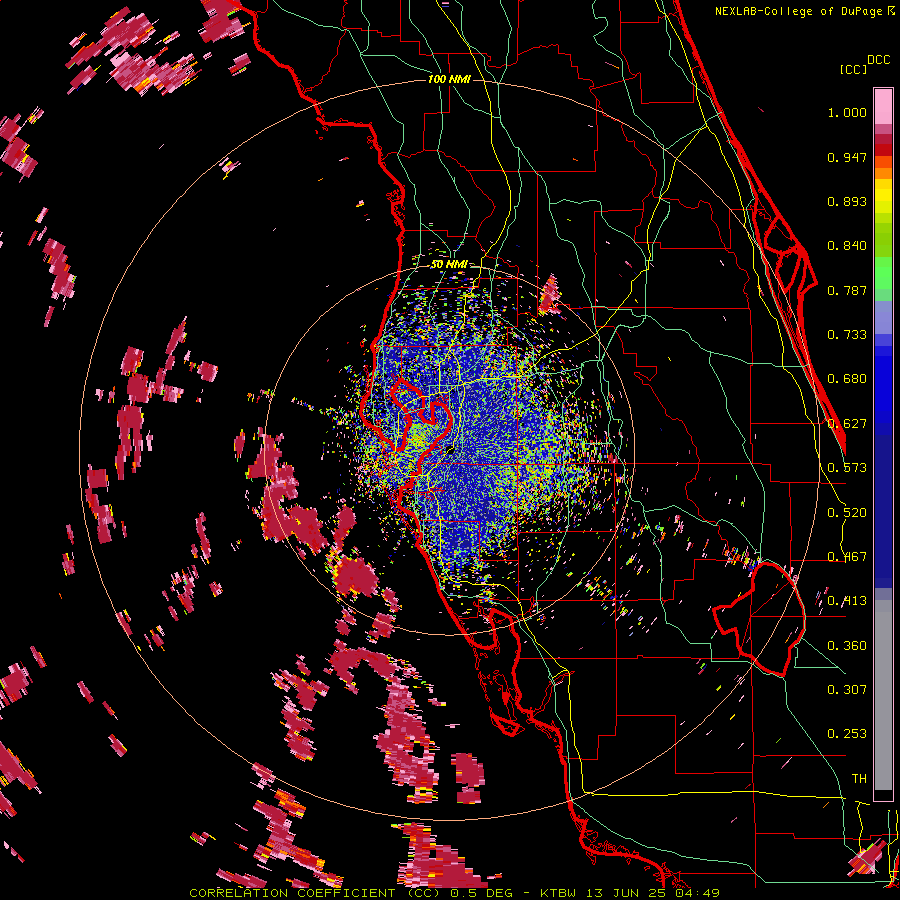Pick the lavender segment of the color bar

(883, 317)
